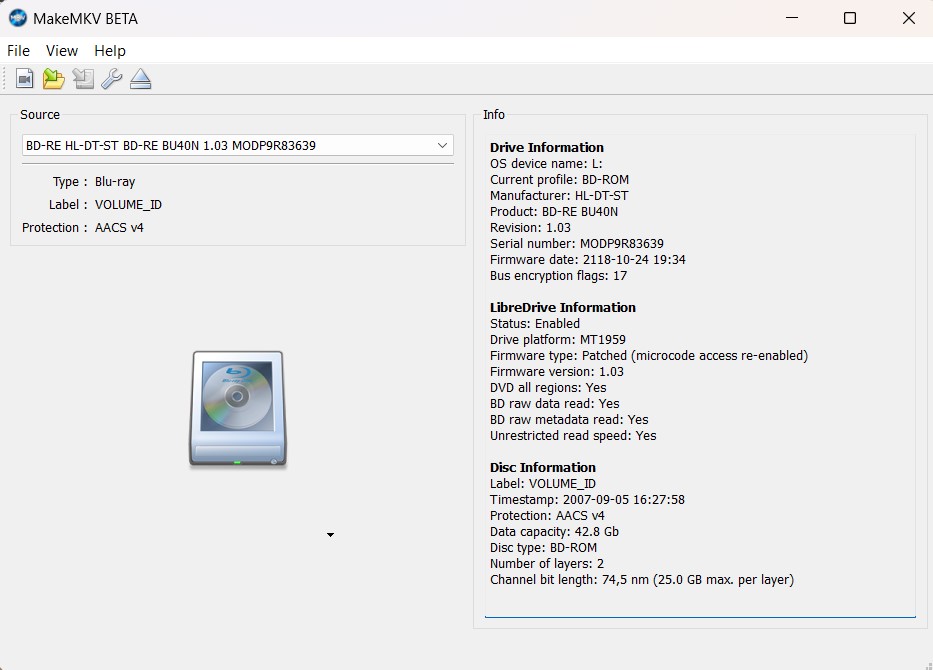Click the large Blu-ray drive icon
The image size is (933, 670).
coord(237,409)
